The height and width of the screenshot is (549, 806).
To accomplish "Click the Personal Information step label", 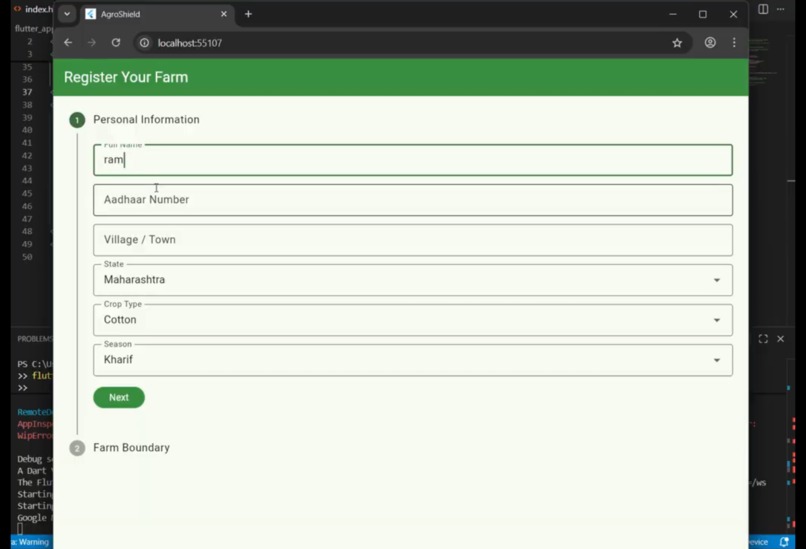I will [146, 120].
